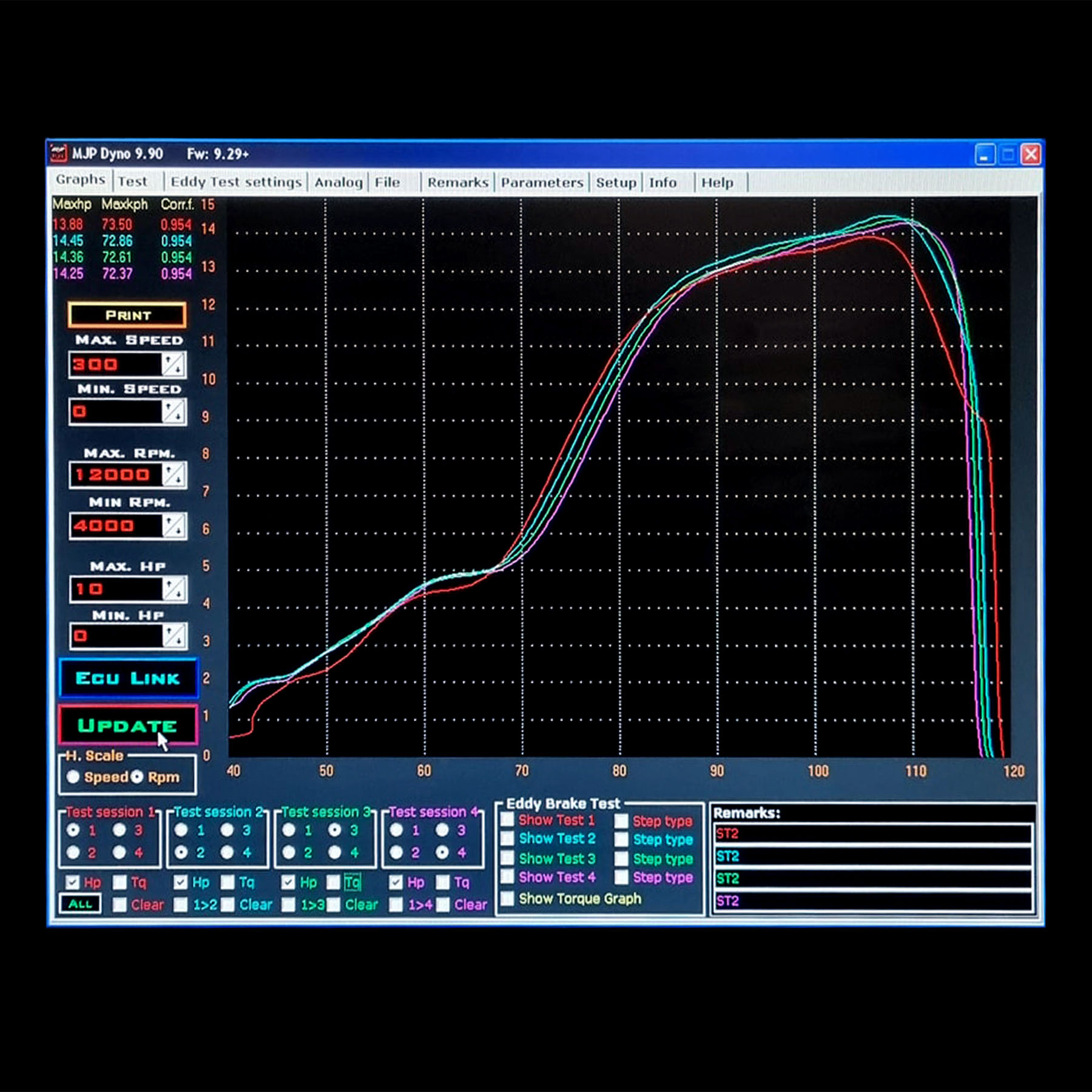Click the Max. Rpm spinner arrows

pyautogui.click(x=174, y=474)
